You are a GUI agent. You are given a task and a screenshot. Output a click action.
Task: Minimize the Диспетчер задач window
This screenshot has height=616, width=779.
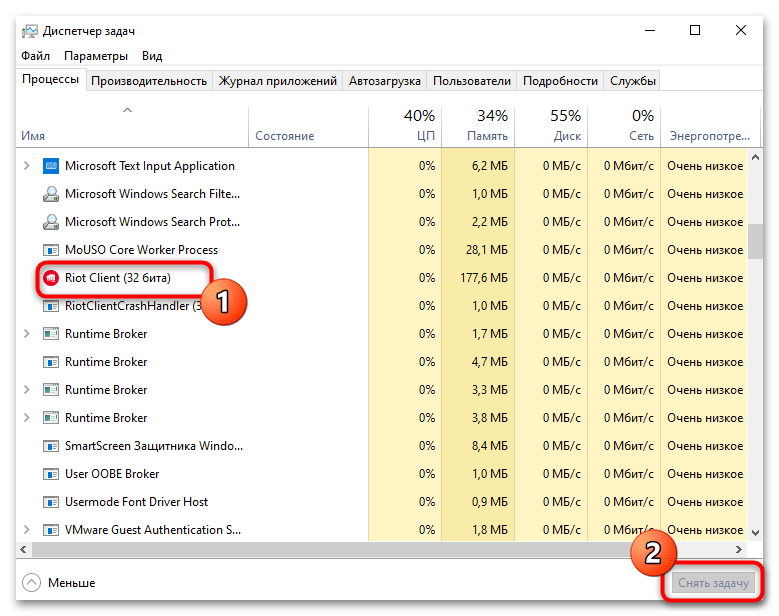pyautogui.click(x=650, y=30)
